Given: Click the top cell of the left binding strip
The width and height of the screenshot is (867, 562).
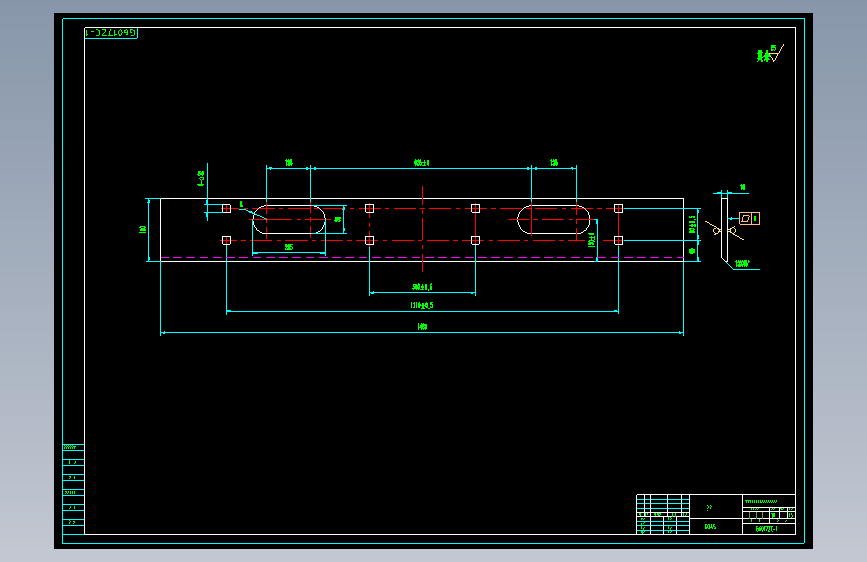Looking at the screenshot, I should [74, 447].
